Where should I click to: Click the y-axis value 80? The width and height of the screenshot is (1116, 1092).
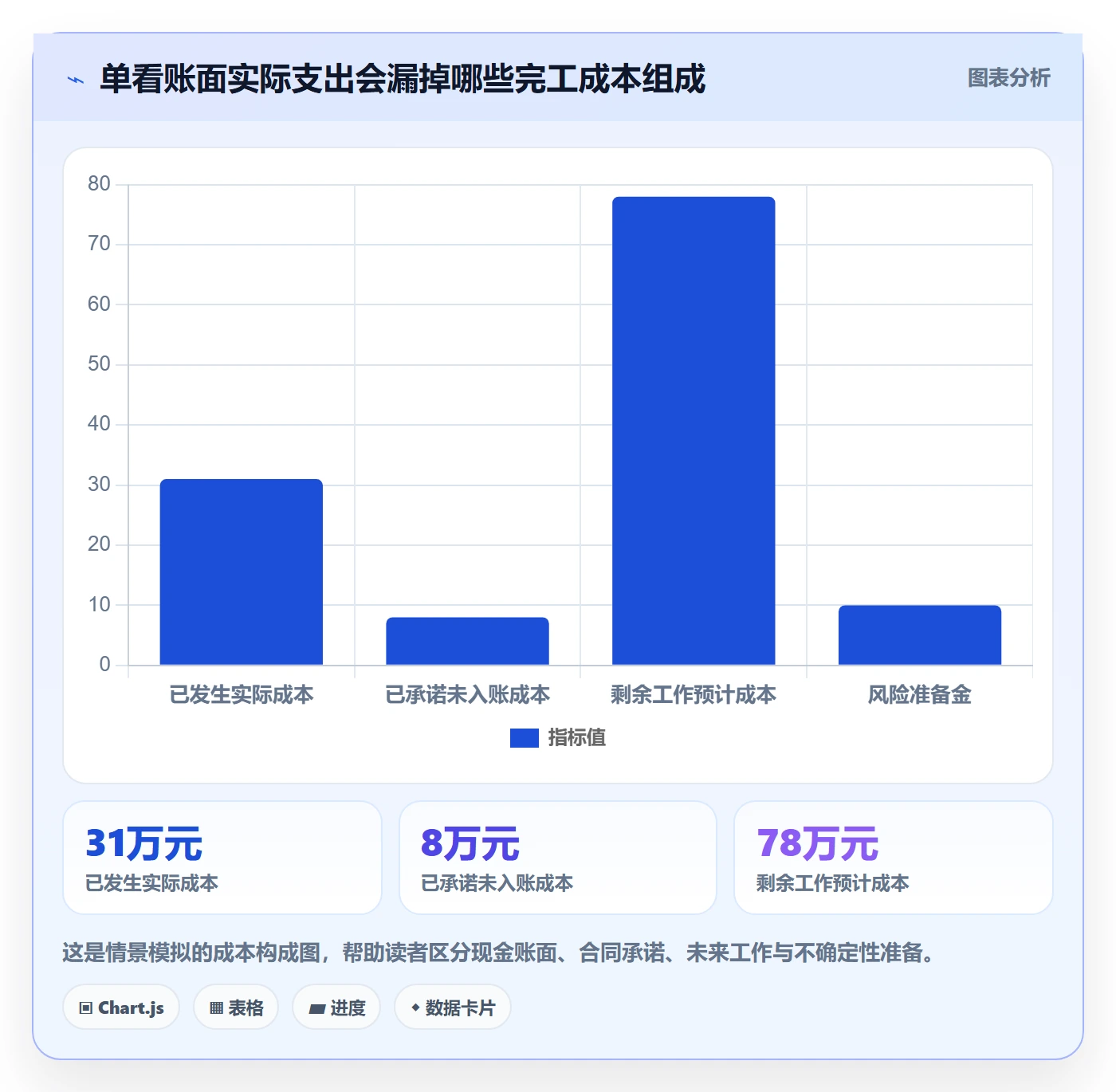click(x=100, y=184)
